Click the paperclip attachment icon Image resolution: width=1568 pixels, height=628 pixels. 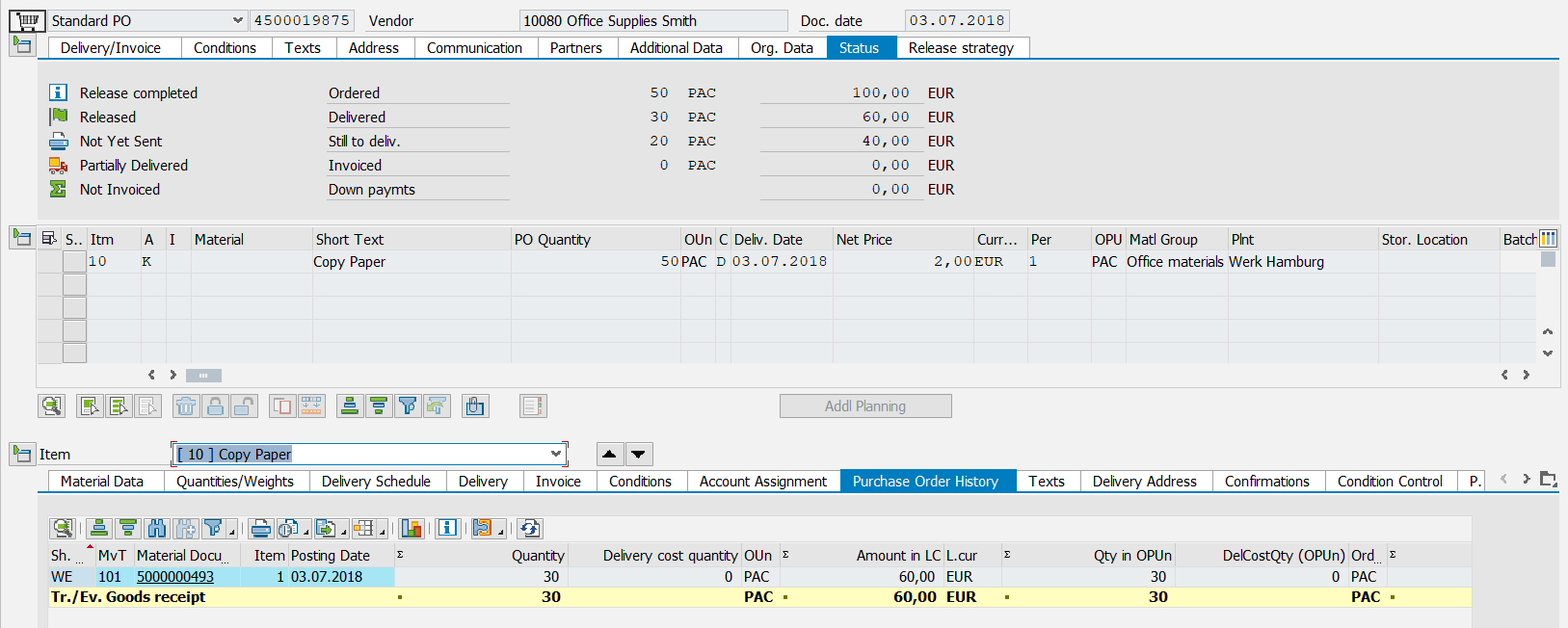pos(475,406)
